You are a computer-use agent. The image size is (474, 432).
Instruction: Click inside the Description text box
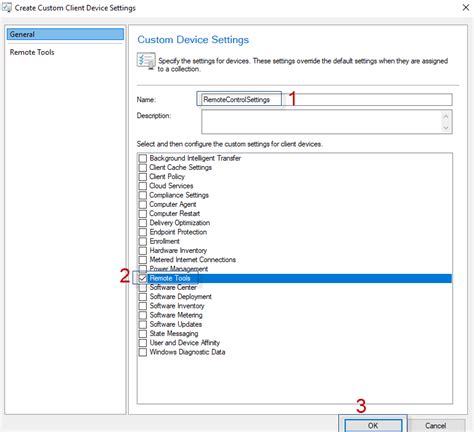(x=322, y=122)
